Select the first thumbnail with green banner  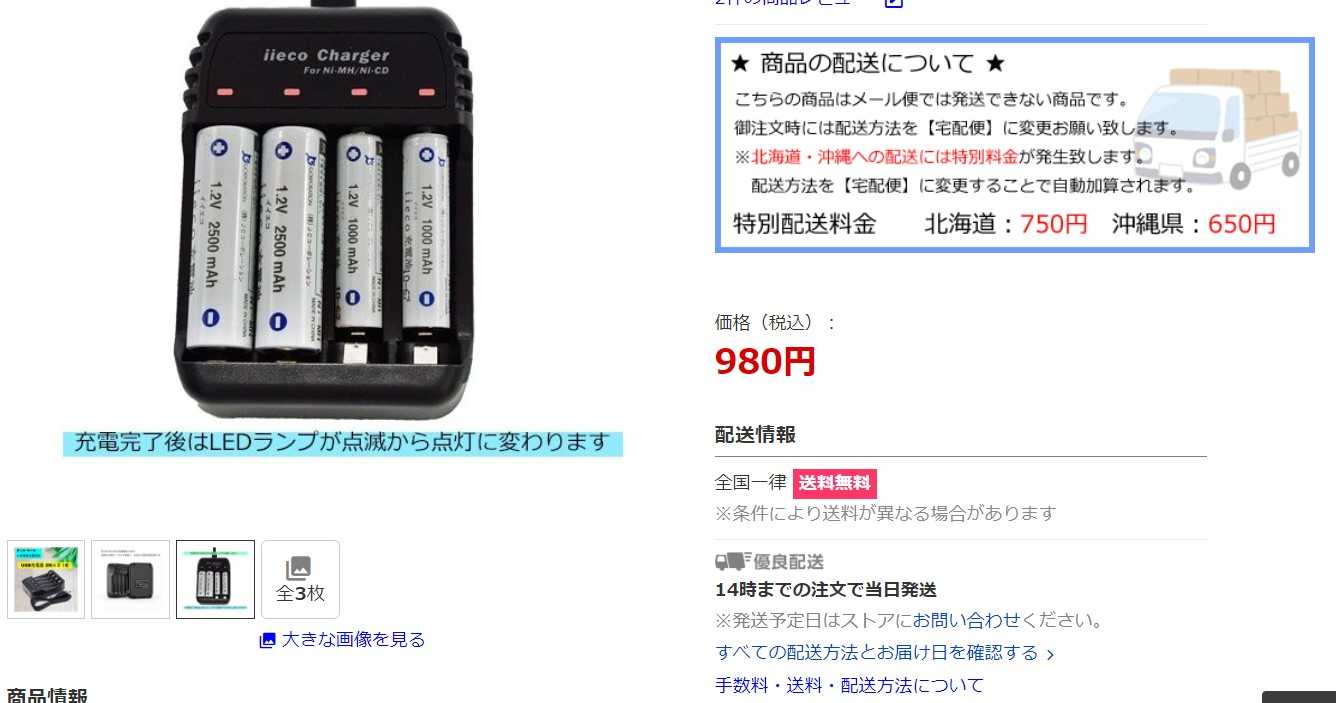[x=46, y=579]
